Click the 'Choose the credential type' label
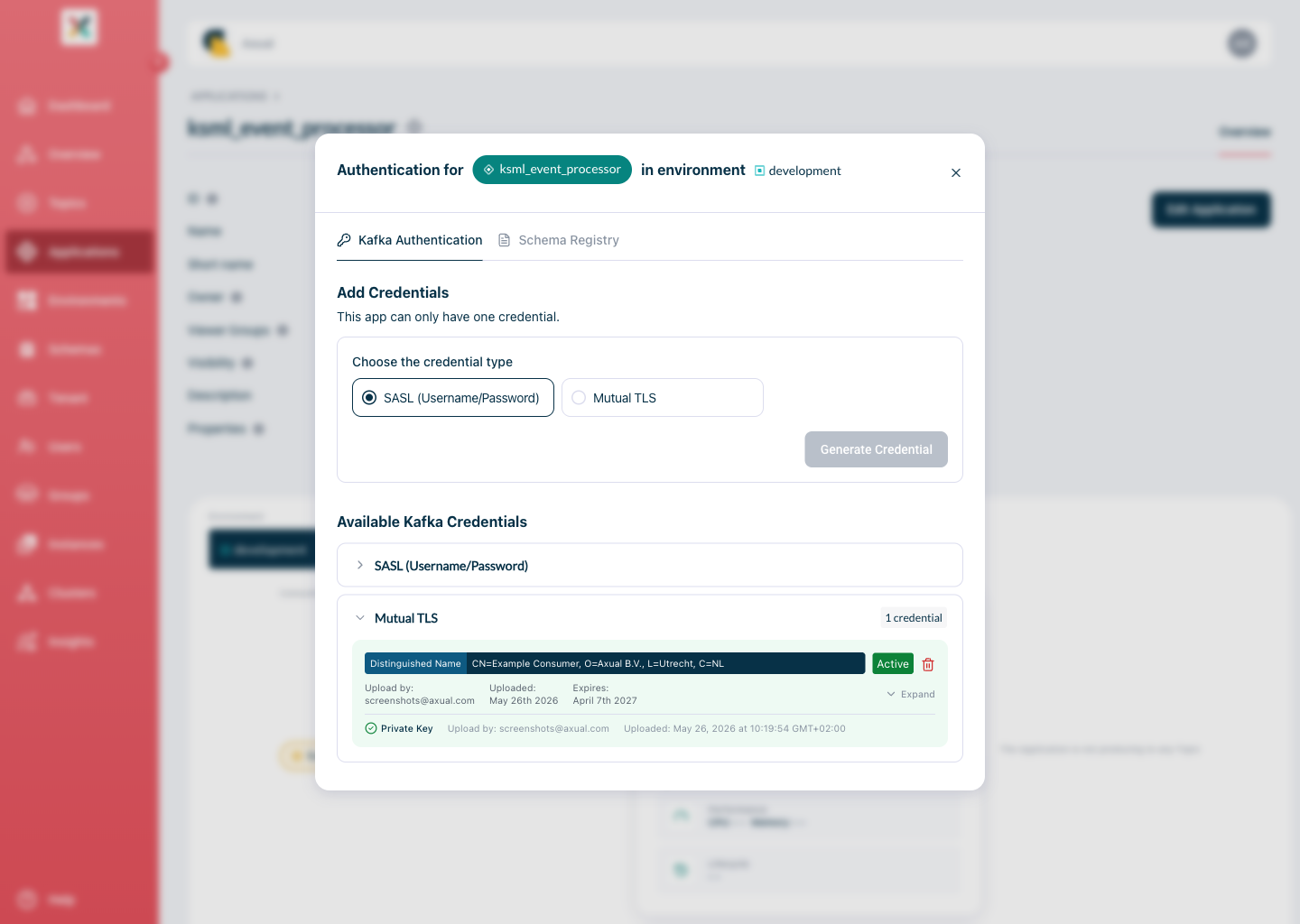Image resolution: width=1300 pixels, height=924 pixels. coord(432,362)
